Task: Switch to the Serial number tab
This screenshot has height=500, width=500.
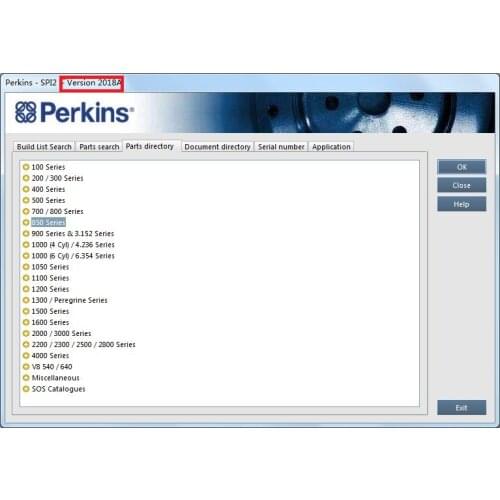Action: 281,147
